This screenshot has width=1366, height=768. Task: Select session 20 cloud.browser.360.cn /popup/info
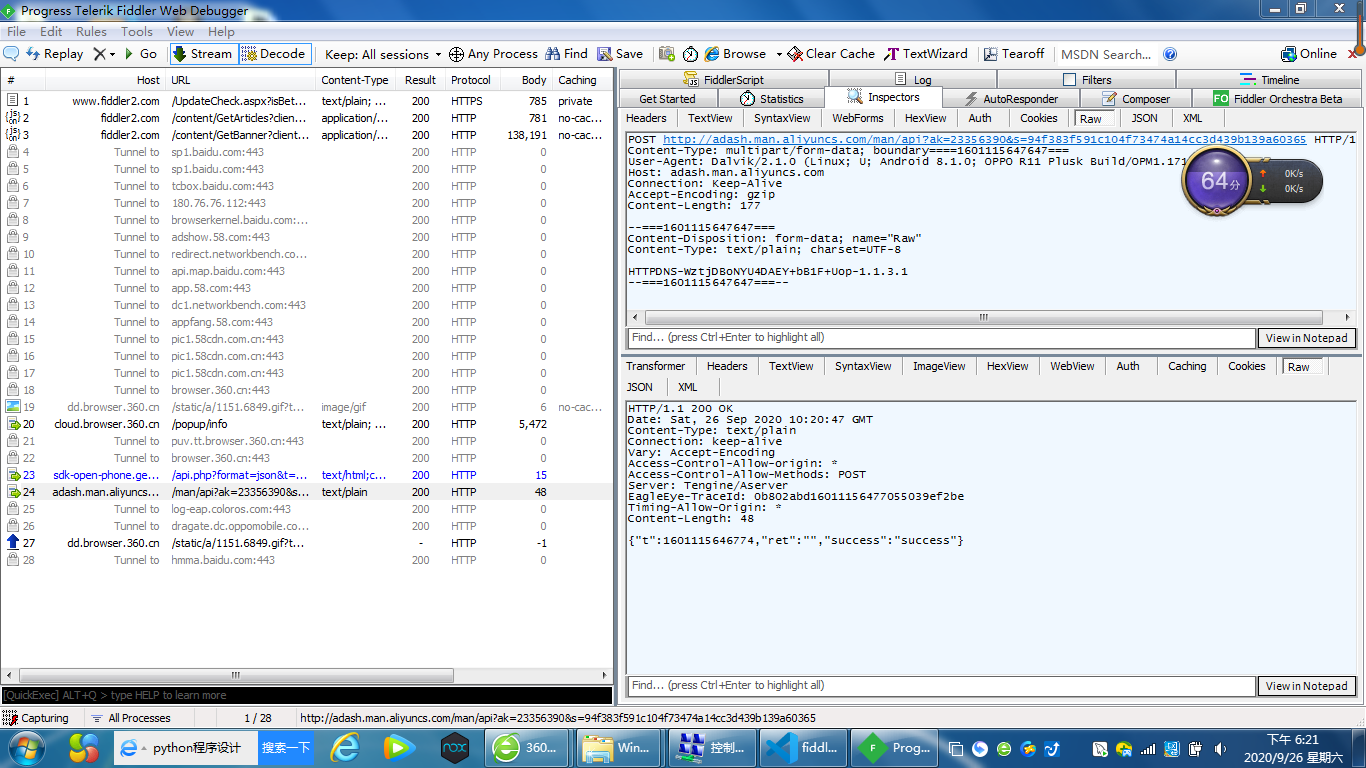tap(306, 424)
